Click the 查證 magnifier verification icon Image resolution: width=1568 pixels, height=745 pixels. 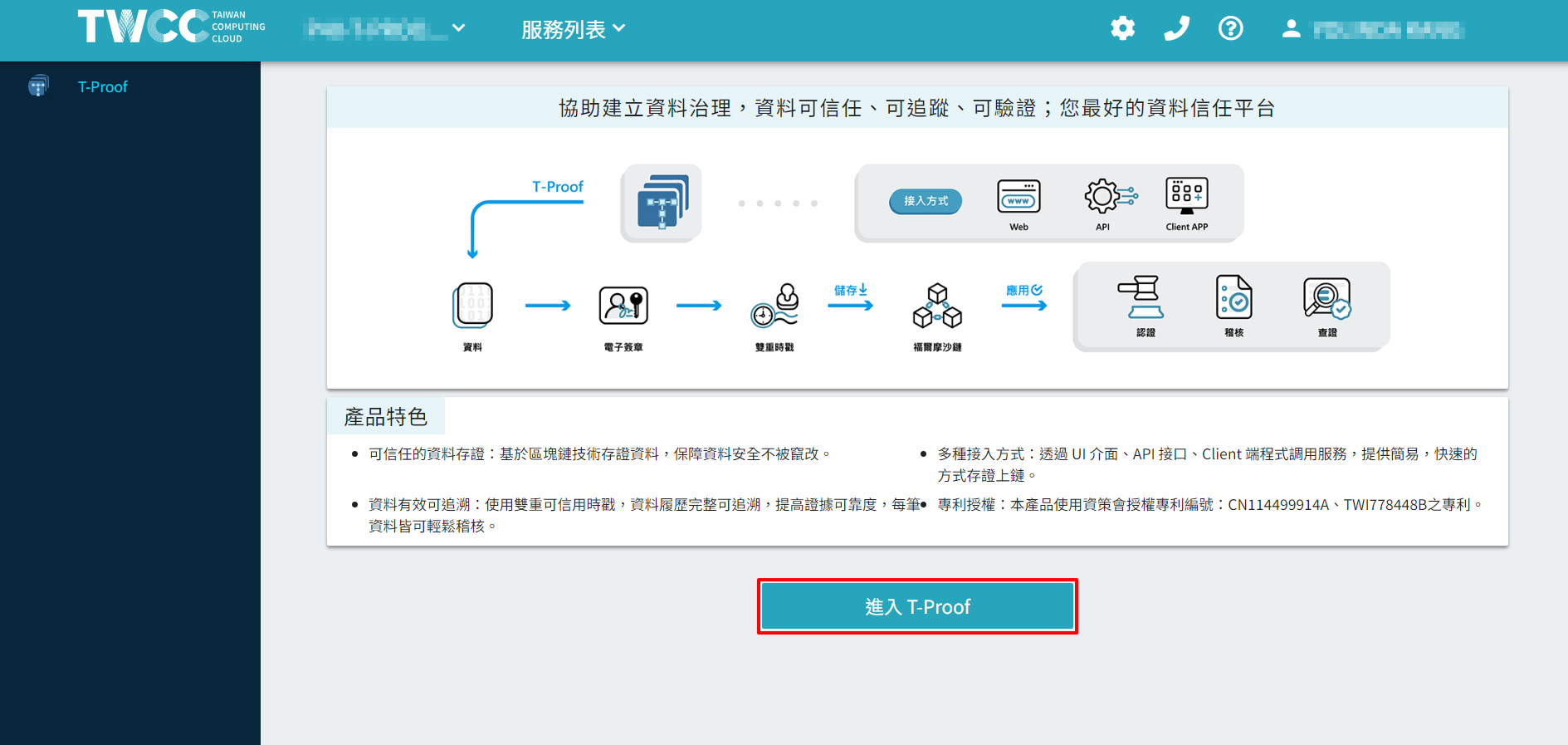coord(1326,298)
